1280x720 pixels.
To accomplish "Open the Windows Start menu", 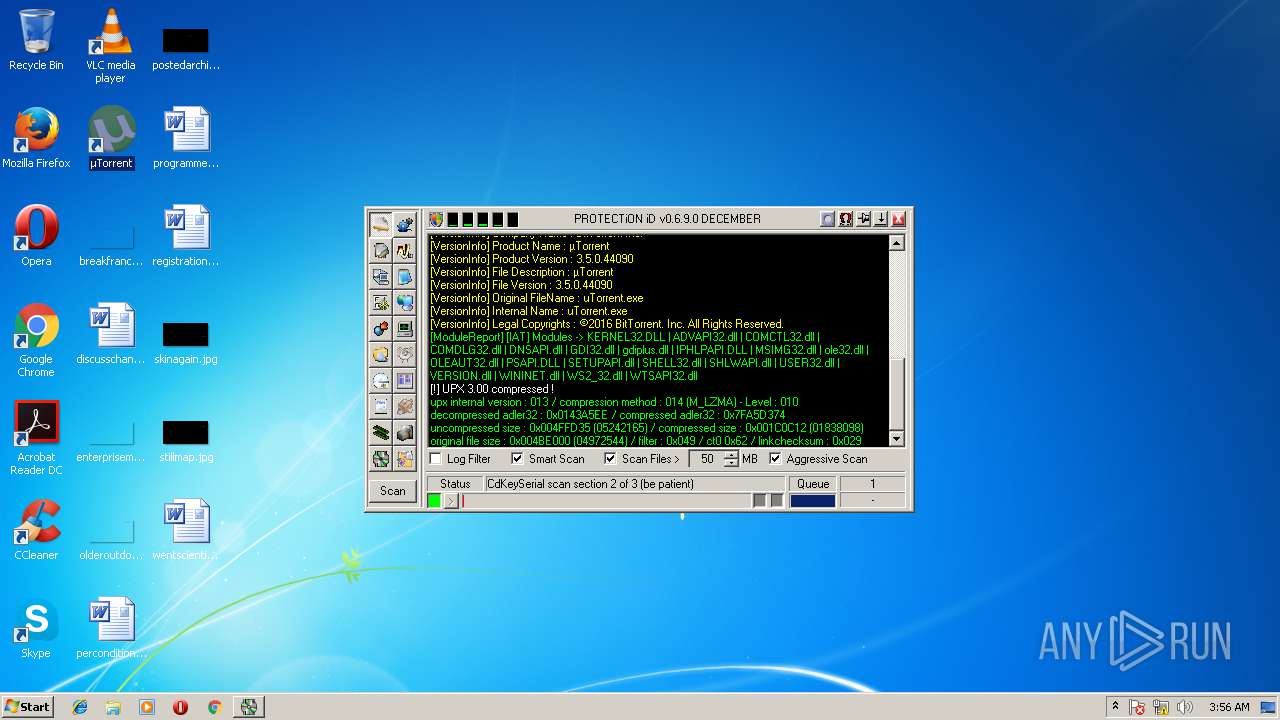I will (x=27, y=706).
